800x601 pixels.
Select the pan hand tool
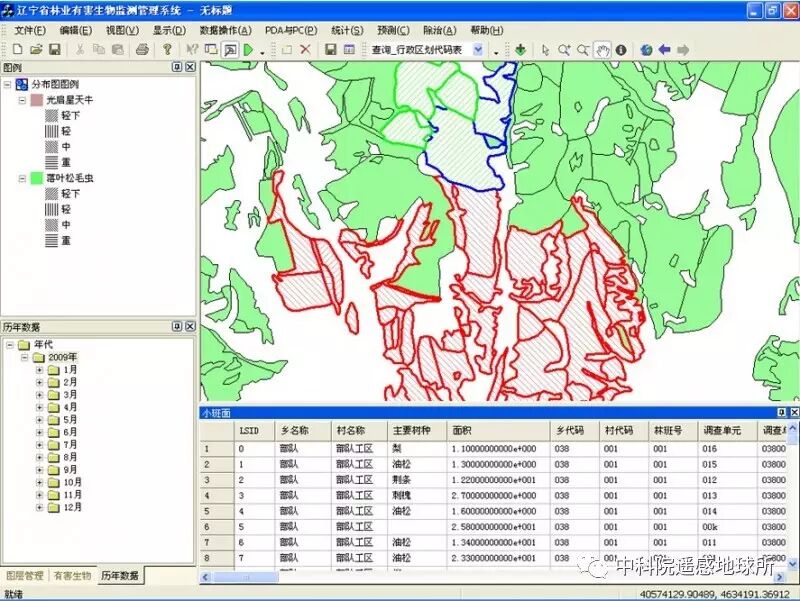(603, 49)
